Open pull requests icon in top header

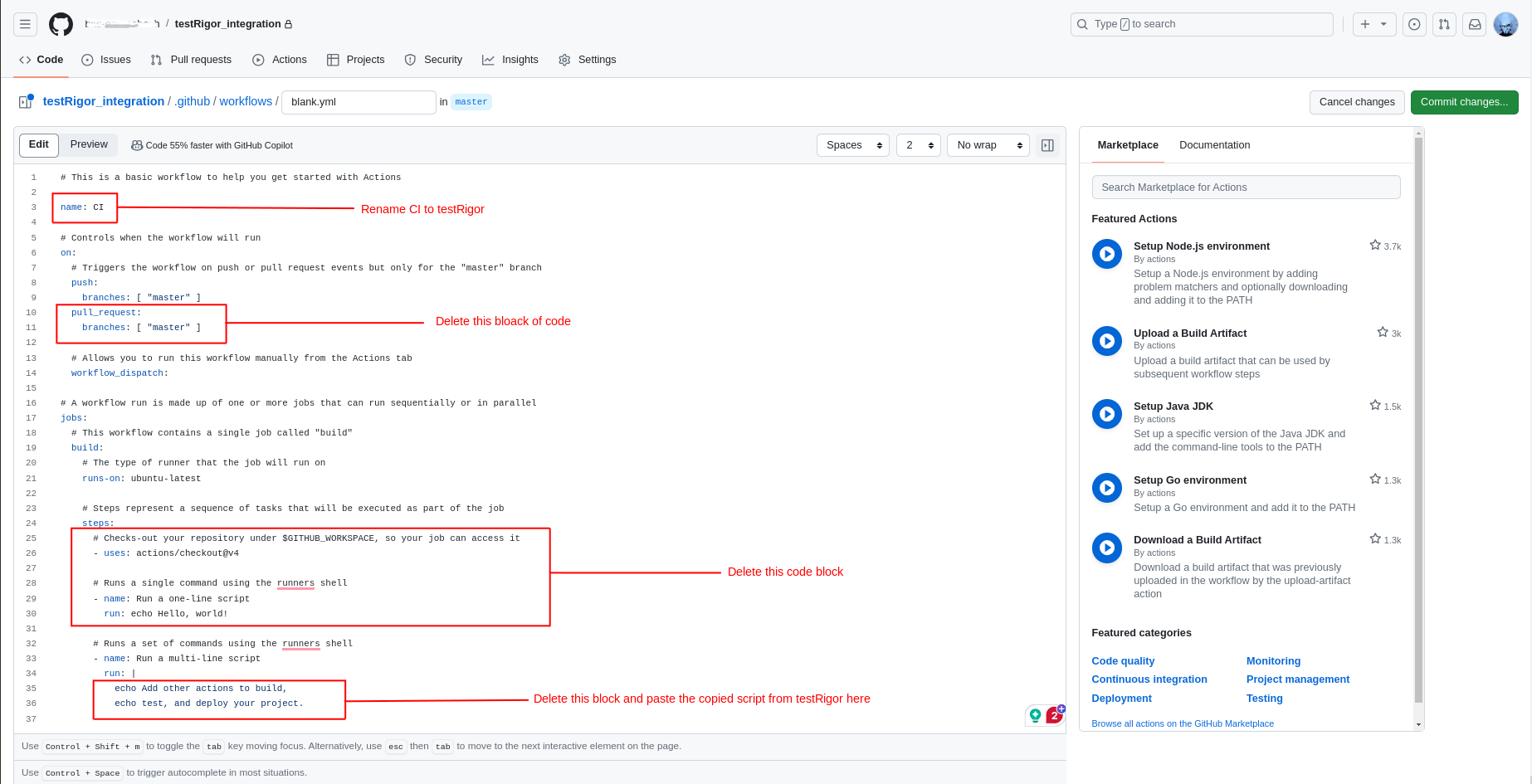(1444, 24)
